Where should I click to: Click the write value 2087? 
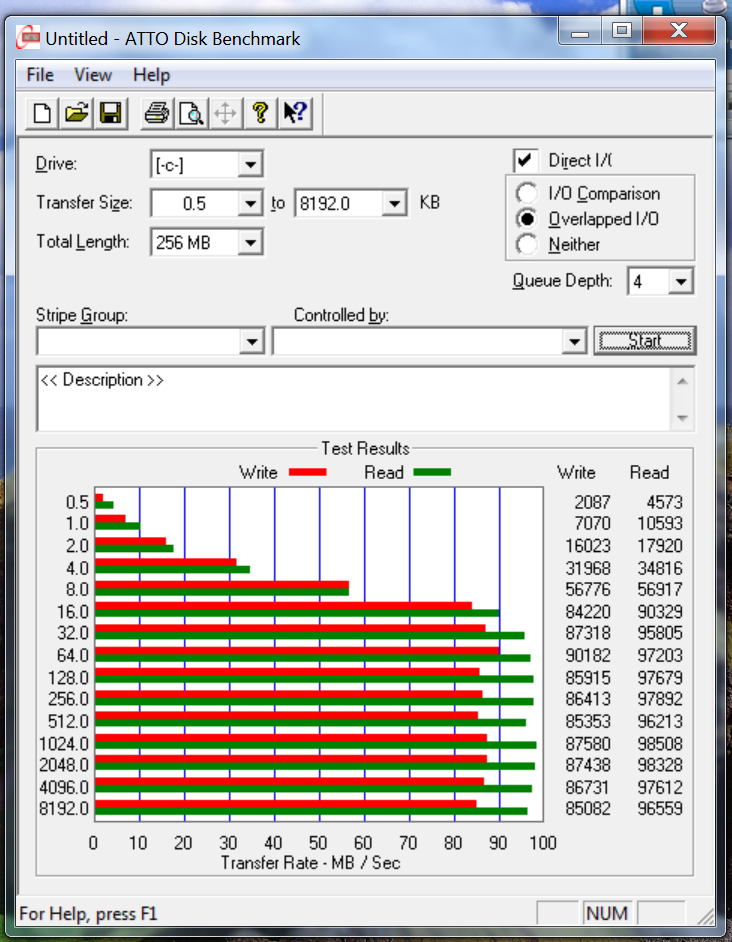coord(593,502)
